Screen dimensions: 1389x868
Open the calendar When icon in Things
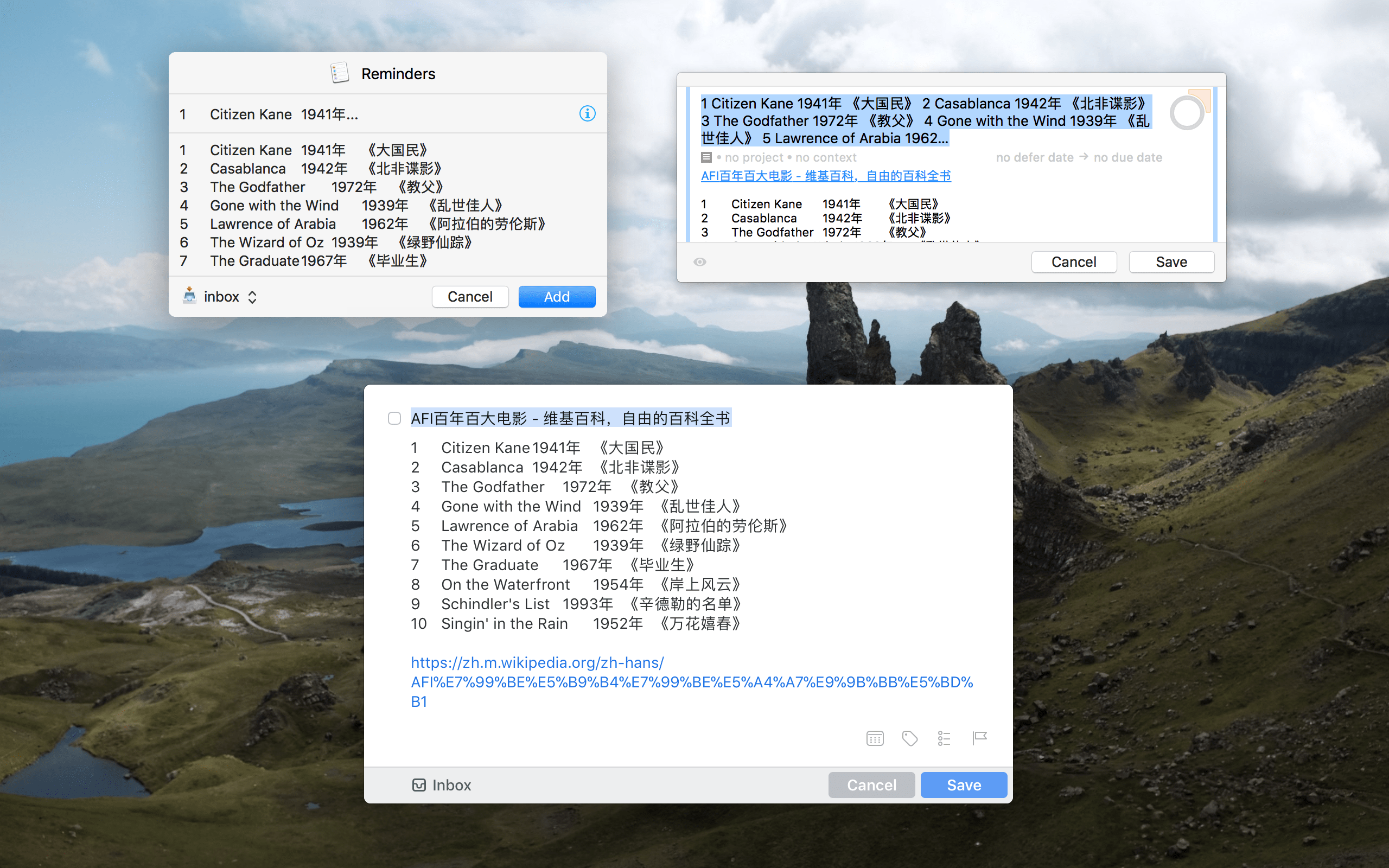point(875,738)
